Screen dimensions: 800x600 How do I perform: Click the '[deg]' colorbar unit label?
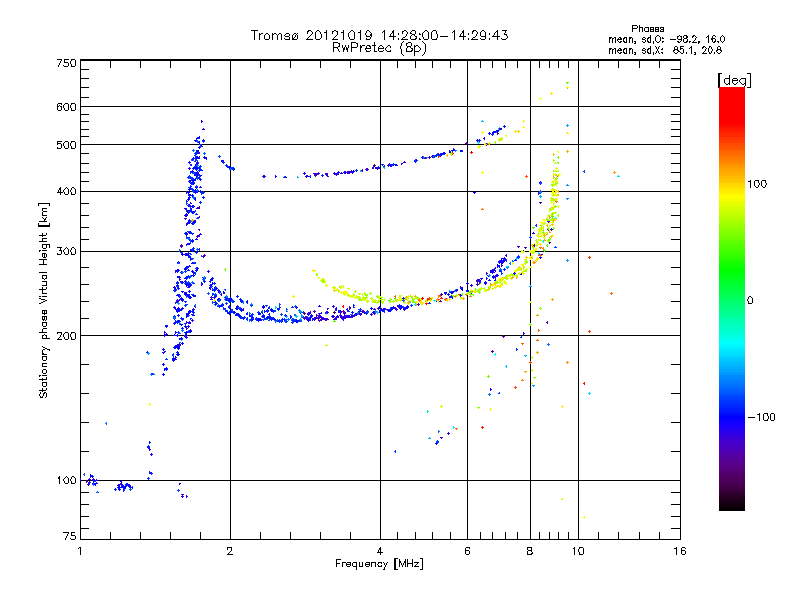pyautogui.click(x=734, y=80)
